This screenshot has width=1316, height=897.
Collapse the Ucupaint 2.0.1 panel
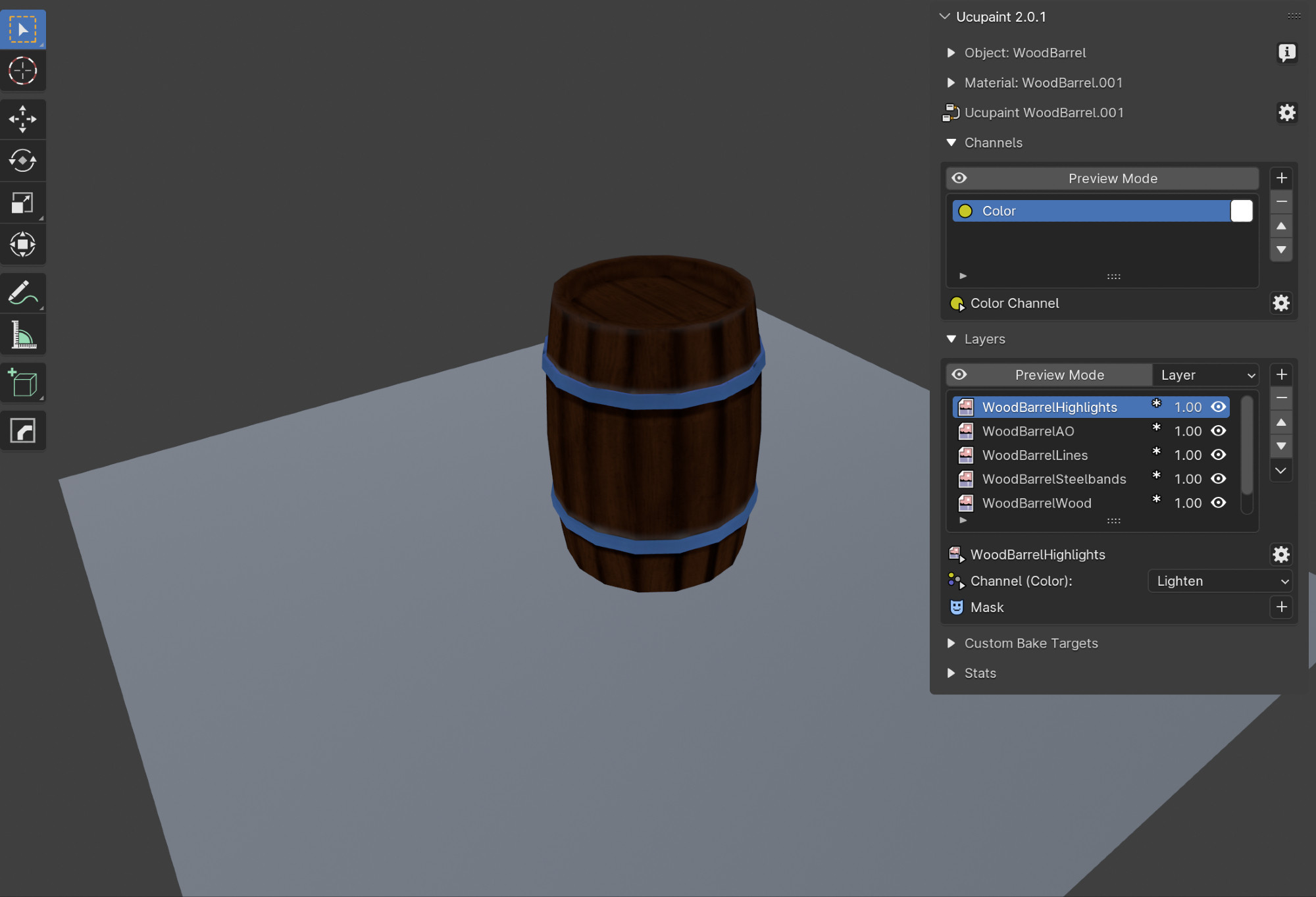point(944,16)
